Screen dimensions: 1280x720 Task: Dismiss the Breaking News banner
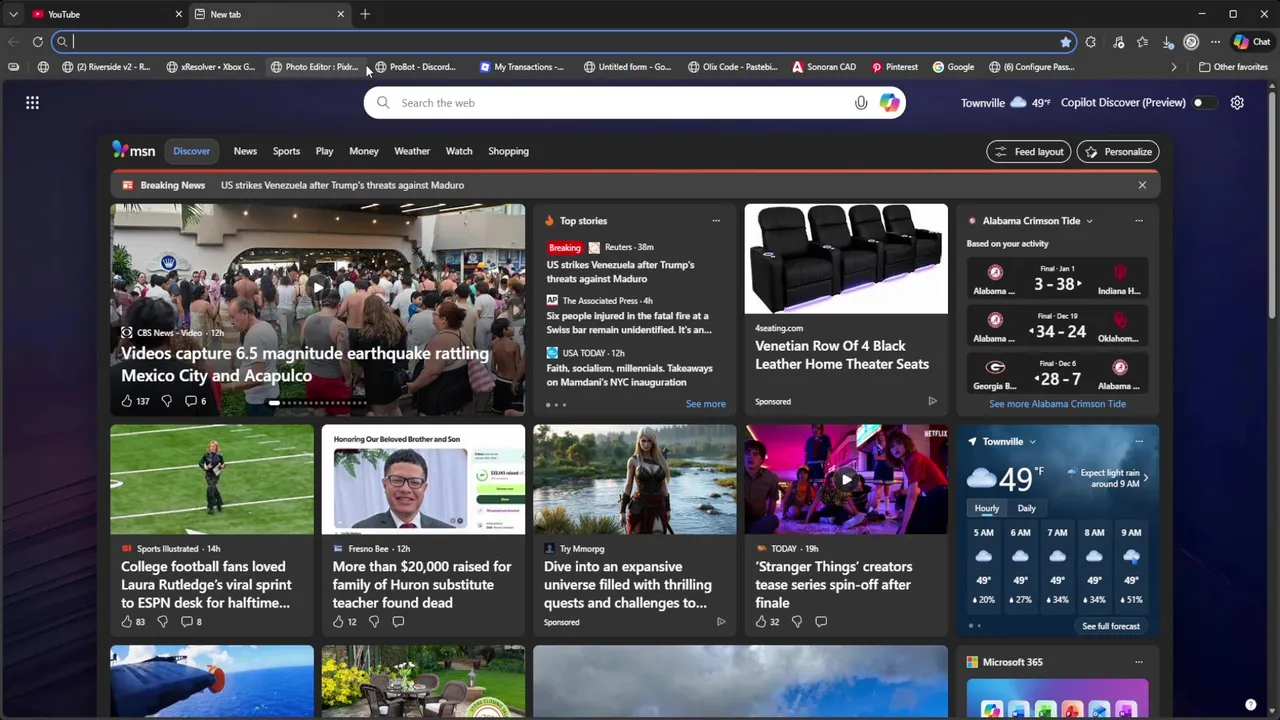tap(1142, 185)
